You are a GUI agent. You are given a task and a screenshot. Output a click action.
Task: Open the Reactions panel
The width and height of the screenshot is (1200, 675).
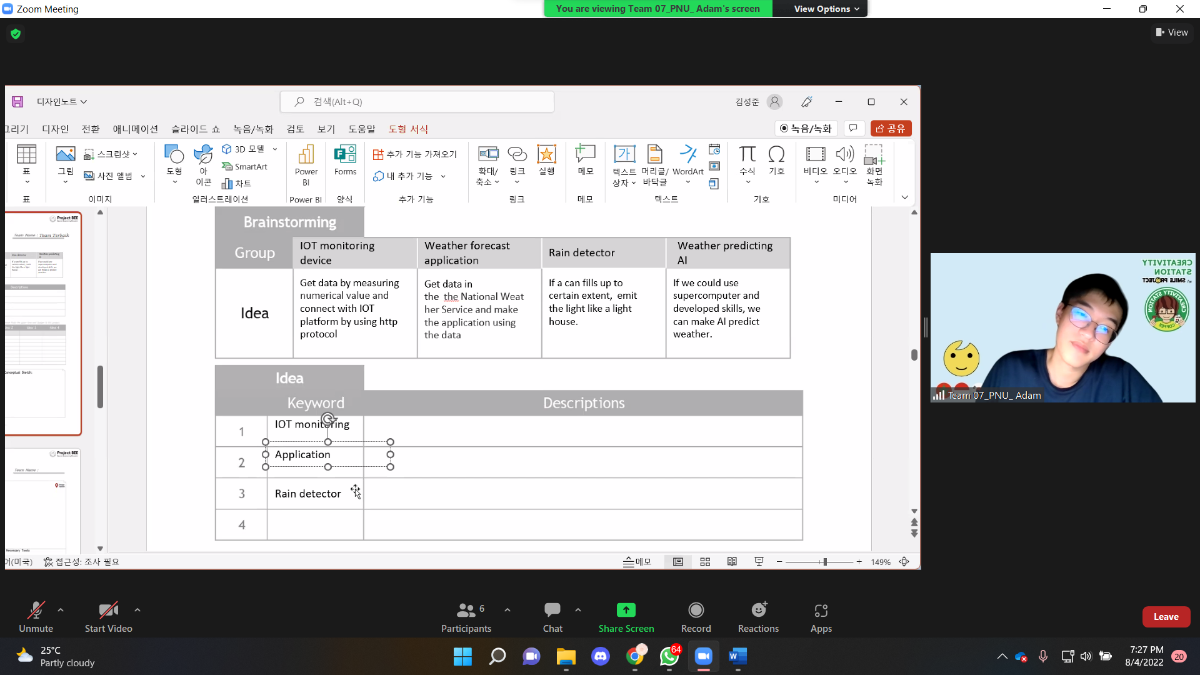[x=758, y=611]
